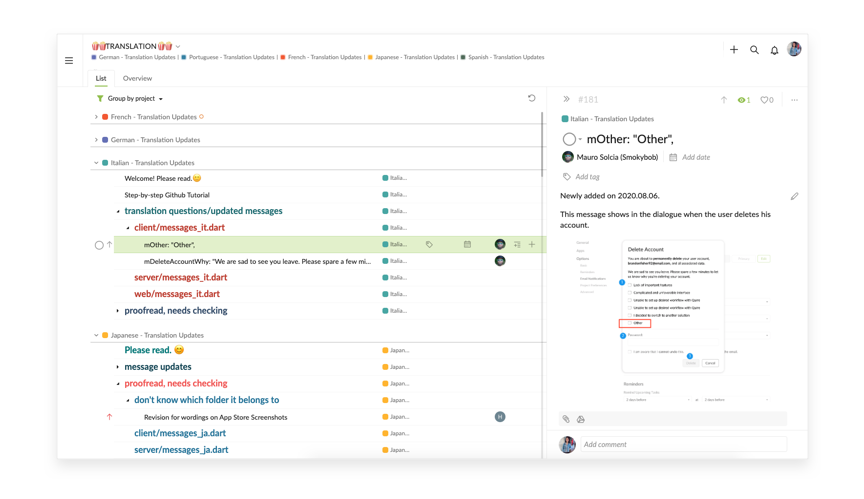The width and height of the screenshot is (864, 499).
Task: Open search with the magnifier icon
Action: click(754, 50)
